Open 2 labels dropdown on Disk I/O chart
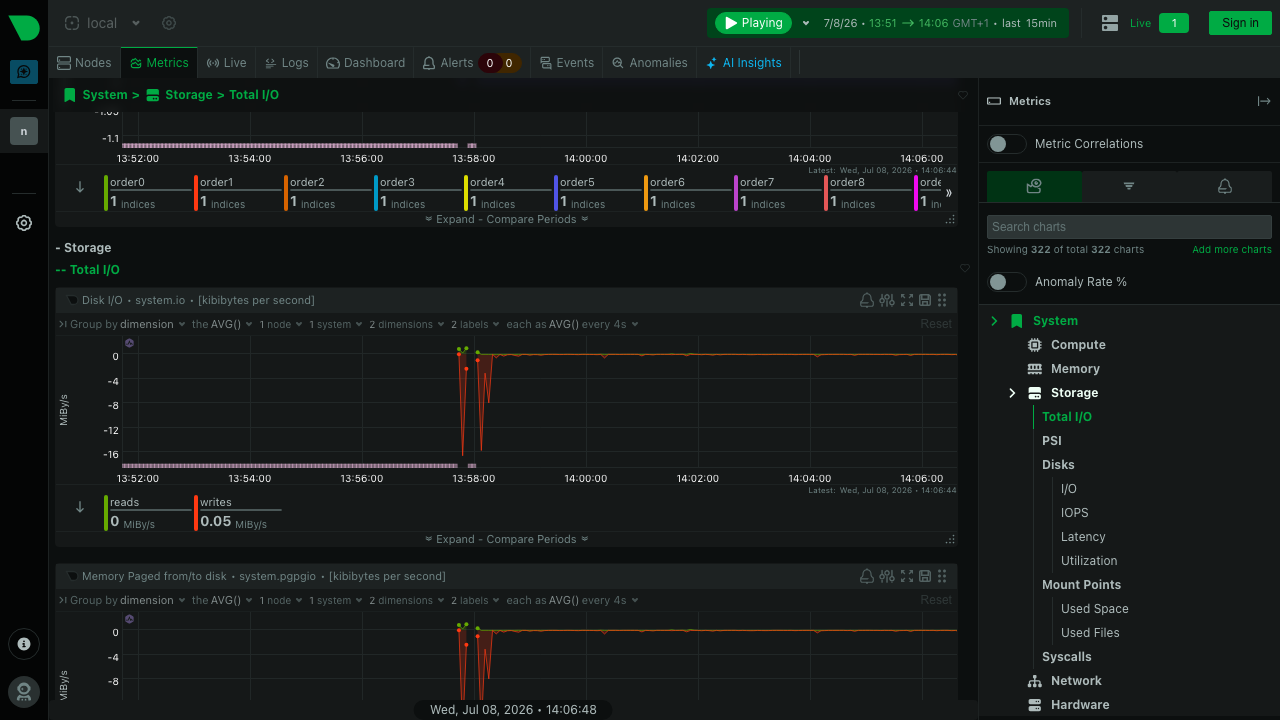The width and height of the screenshot is (1280, 720). tap(475, 324)
